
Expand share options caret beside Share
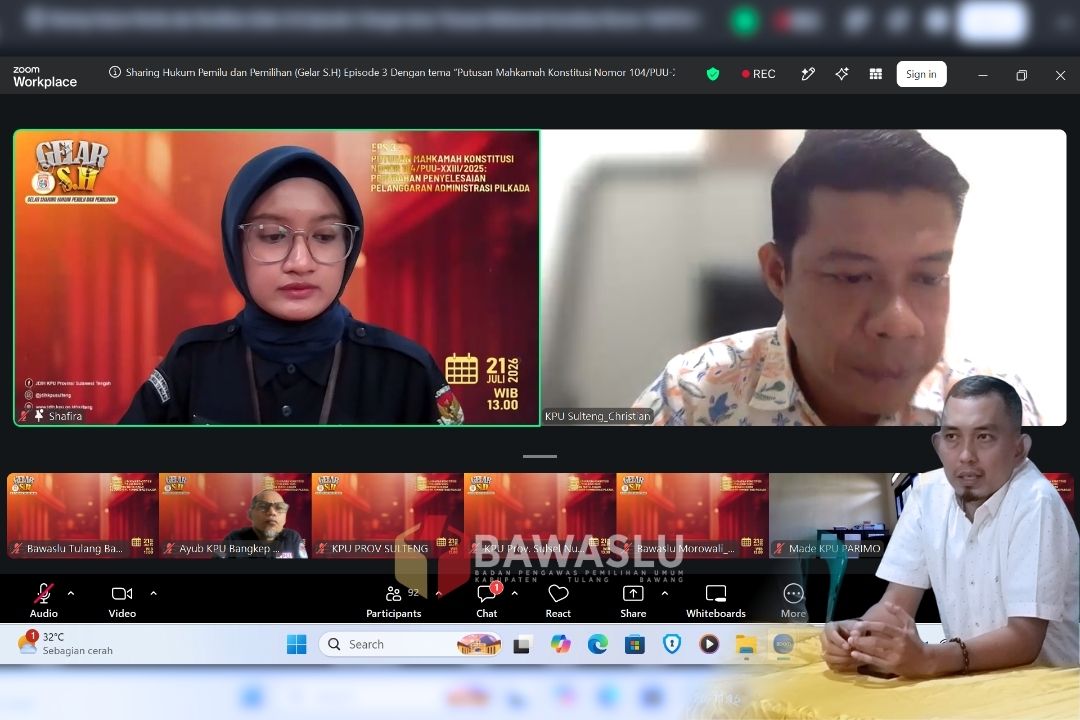pos(664,593)
